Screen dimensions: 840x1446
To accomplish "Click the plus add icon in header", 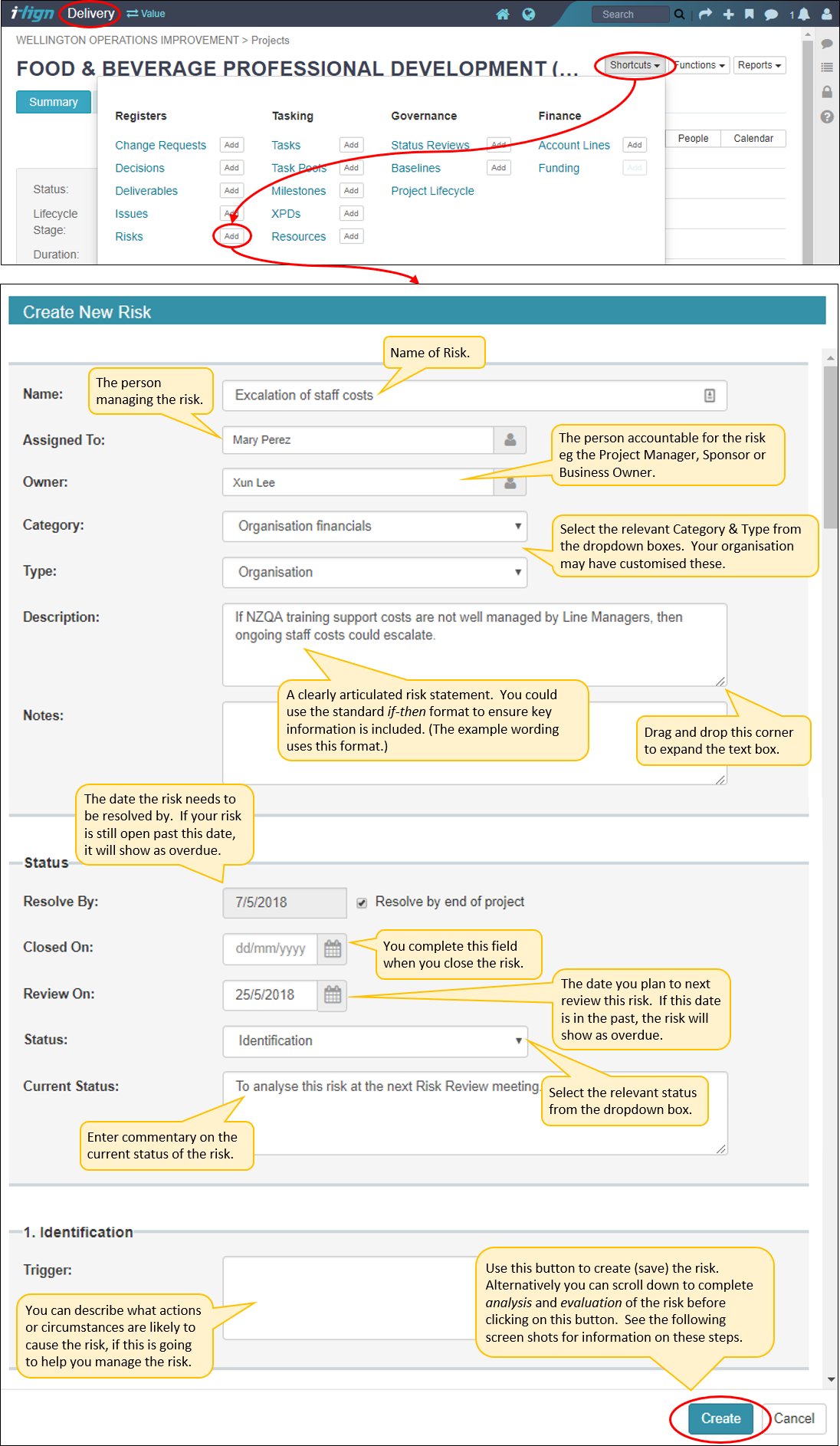I will [728, 14].
